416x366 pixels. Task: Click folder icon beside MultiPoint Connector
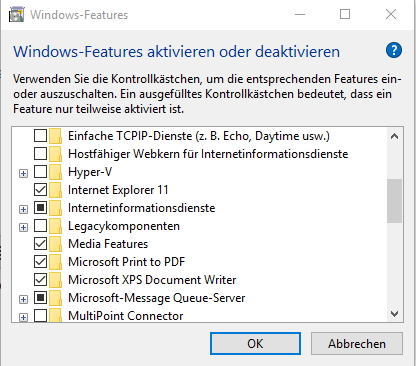[x=55, y=315]
